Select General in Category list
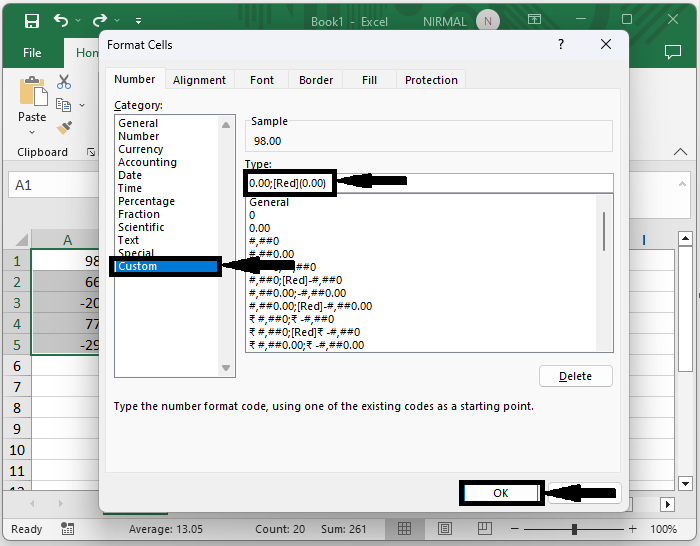 pos(138,123)
